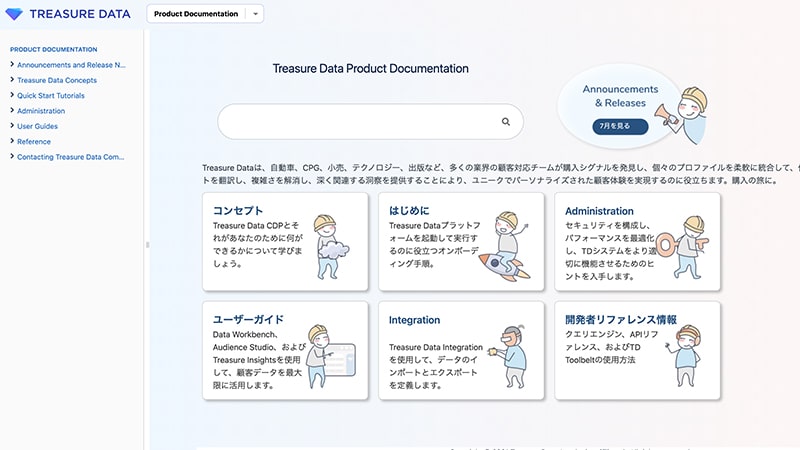Click the dropdown arrow beside Product Documentation
800x450 pixels.
[255, 14]
